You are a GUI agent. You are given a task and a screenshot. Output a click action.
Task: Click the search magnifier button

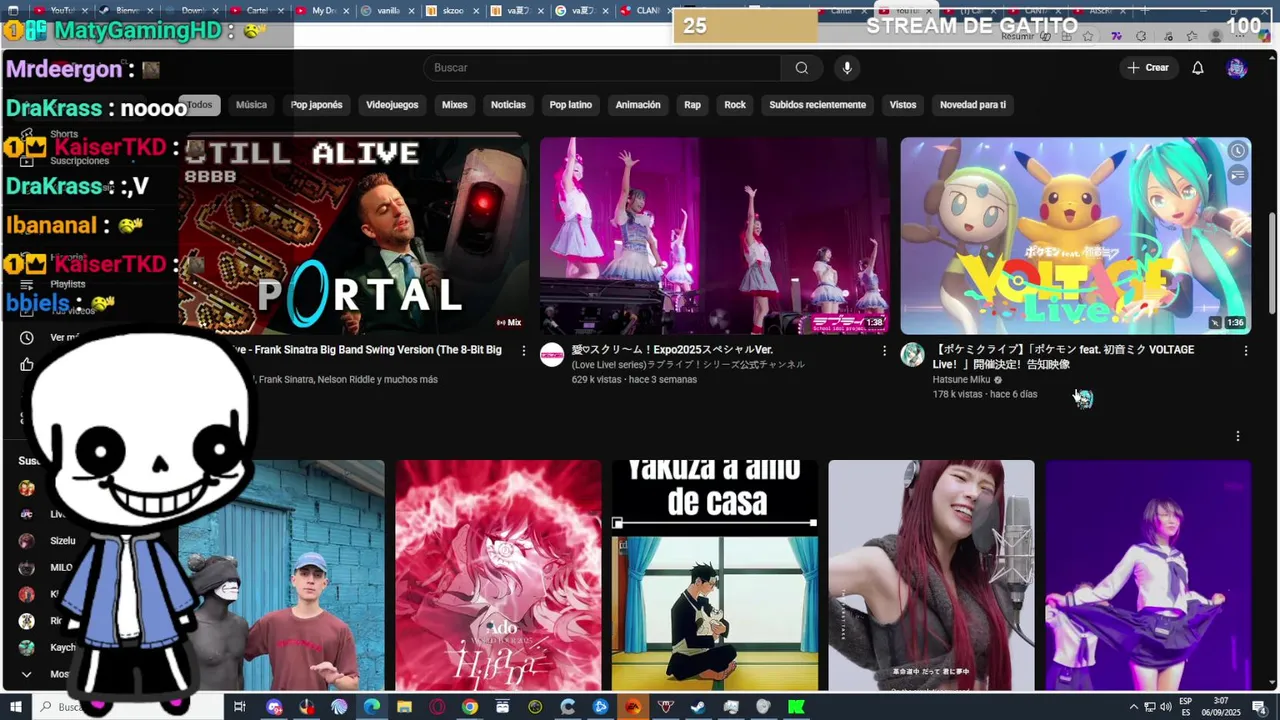coord(801,68)
